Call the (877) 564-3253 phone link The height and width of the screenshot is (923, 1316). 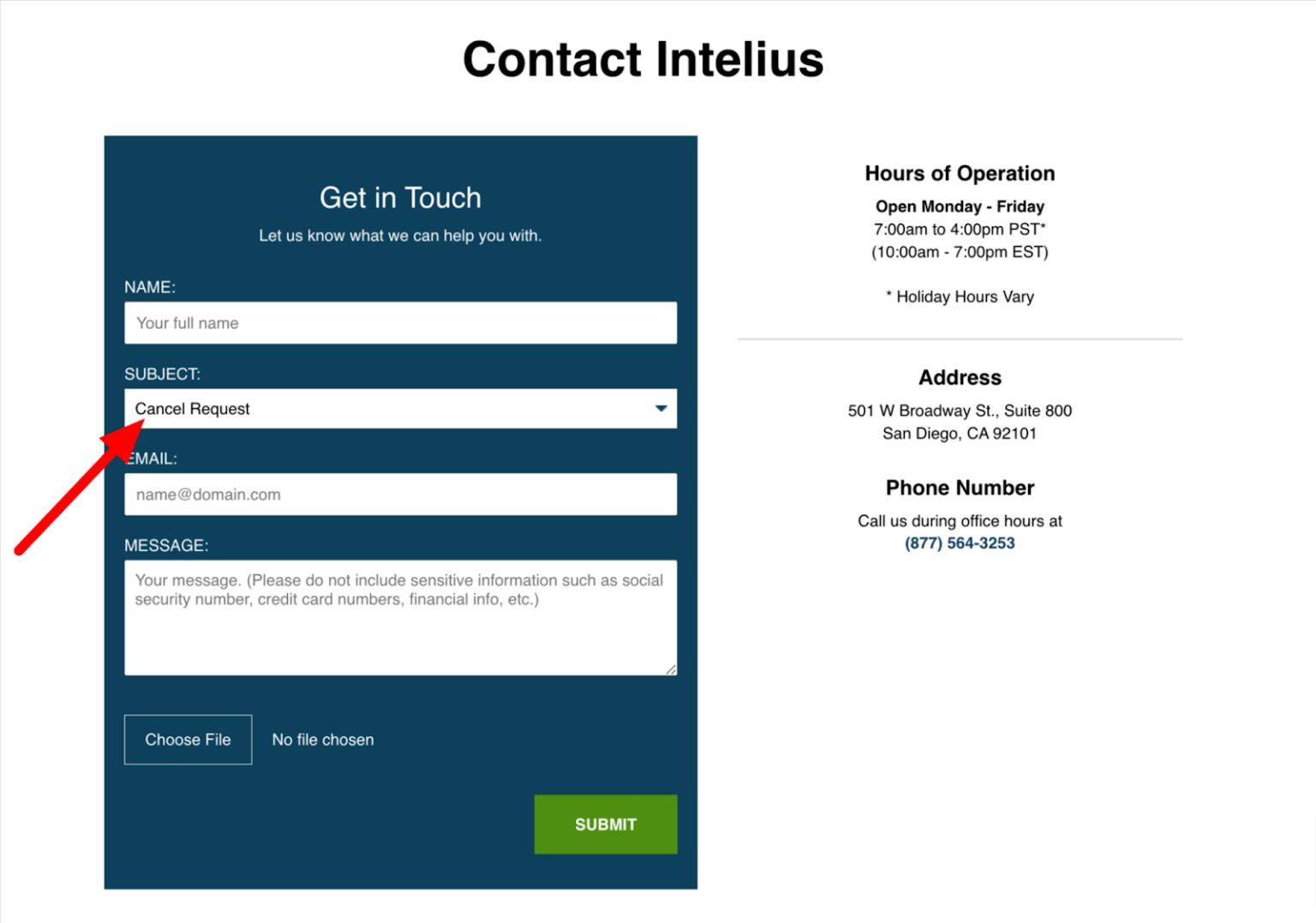[x=959, y=542]
